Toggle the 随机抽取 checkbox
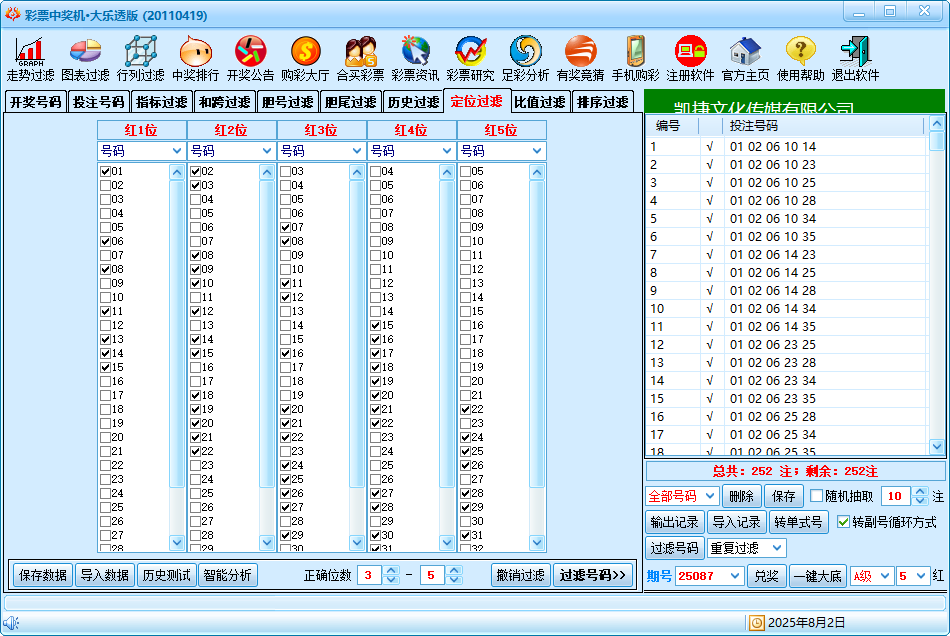The width and height of the screenshot is (950, 636). pyautogui.click(x=817, y=496)
